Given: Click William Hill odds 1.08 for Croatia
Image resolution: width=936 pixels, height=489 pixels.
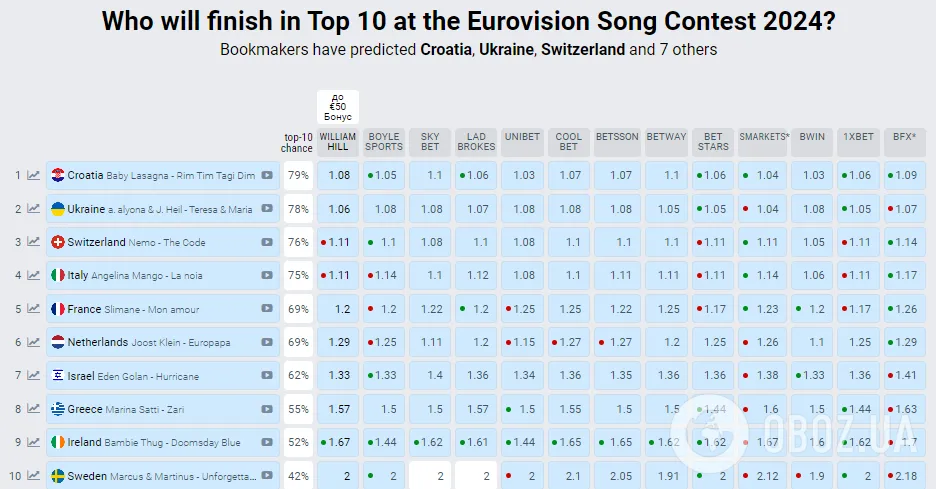Looking at the screenshot, I should click(x=338, y=176).
